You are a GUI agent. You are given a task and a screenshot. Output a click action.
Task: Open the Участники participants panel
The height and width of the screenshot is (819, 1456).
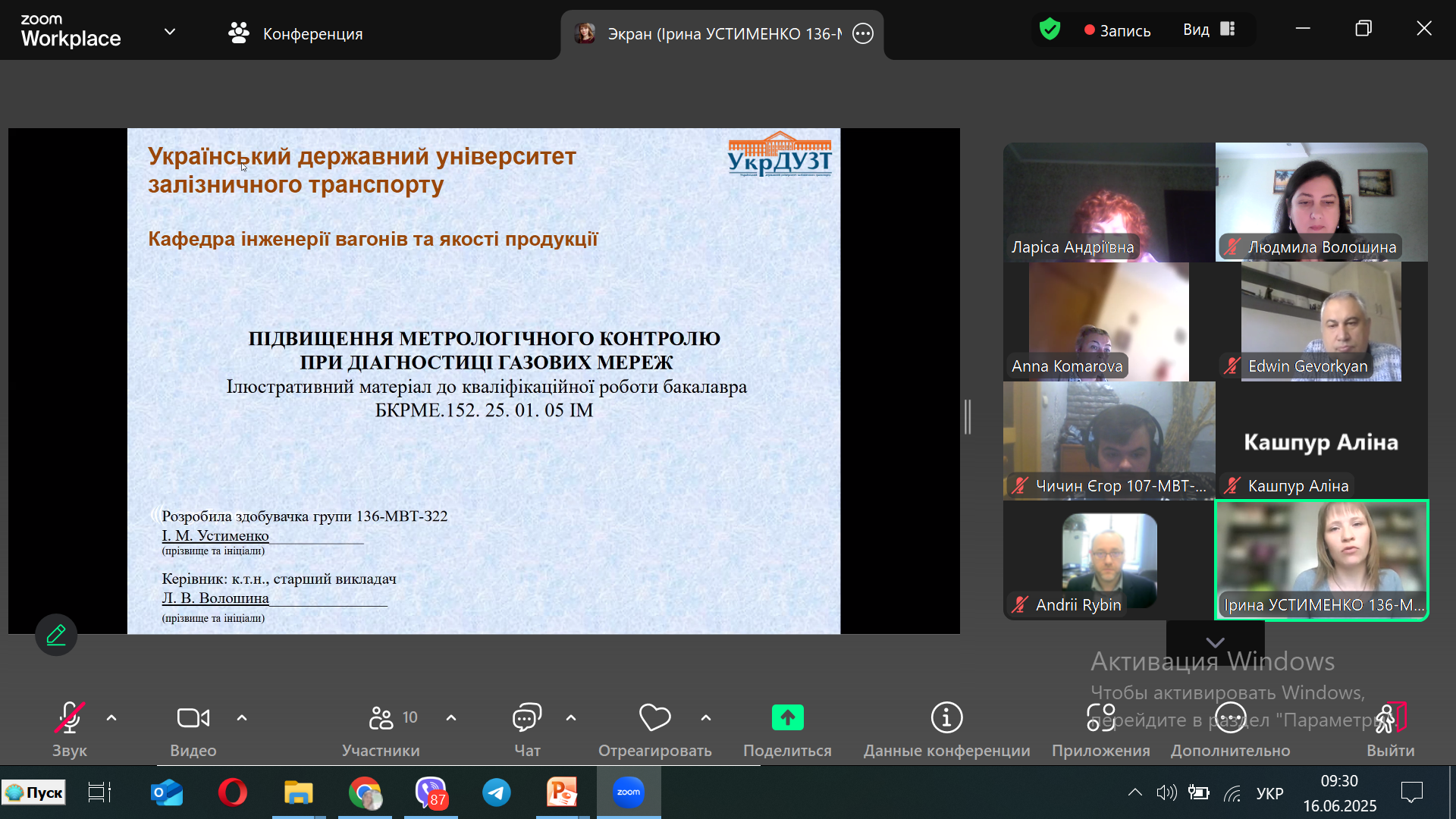[381, 730]
